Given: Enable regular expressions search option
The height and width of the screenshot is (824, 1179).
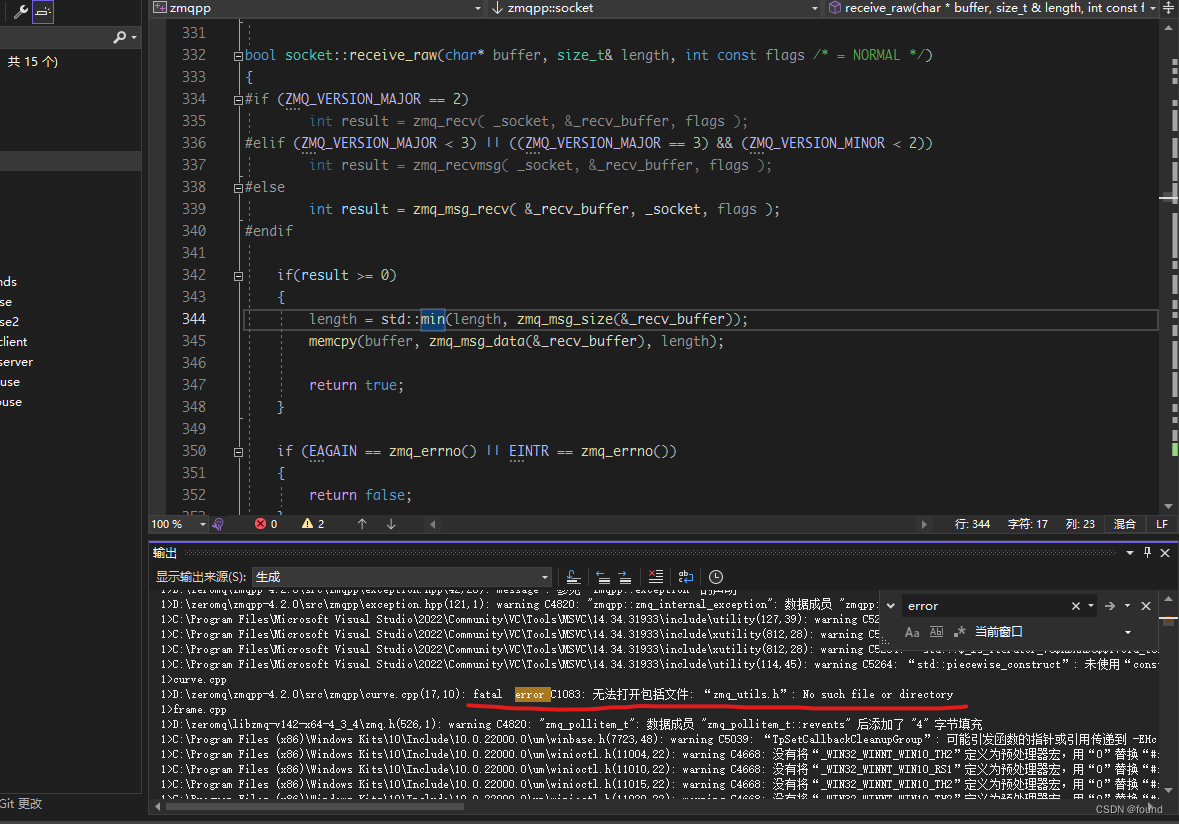Looking at the screenshot, I should click(x=960, y=632).
